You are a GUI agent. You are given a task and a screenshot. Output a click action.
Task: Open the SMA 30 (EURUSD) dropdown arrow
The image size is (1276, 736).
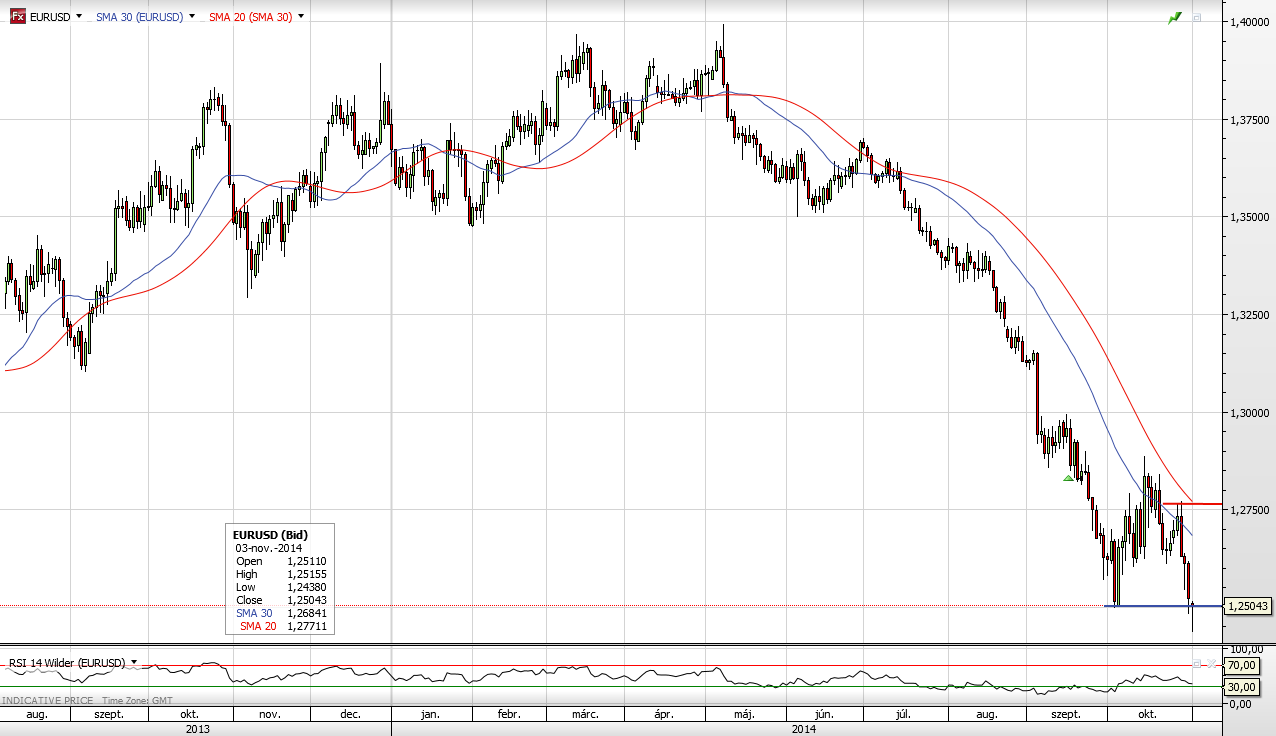(191, 17)
